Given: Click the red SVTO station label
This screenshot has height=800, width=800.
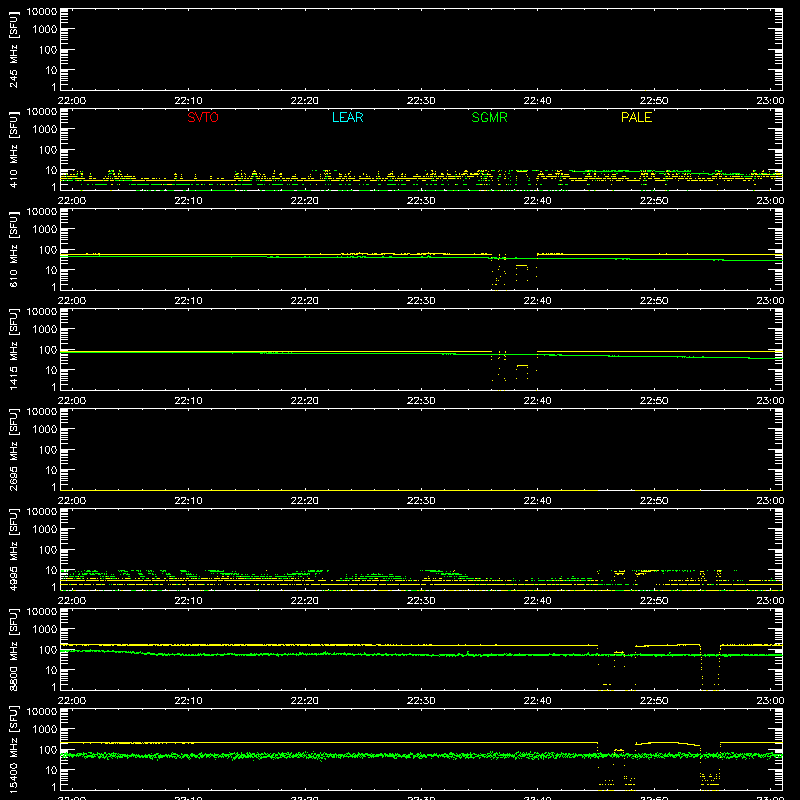Looking at the screenshot, I should tap(203, 117).
